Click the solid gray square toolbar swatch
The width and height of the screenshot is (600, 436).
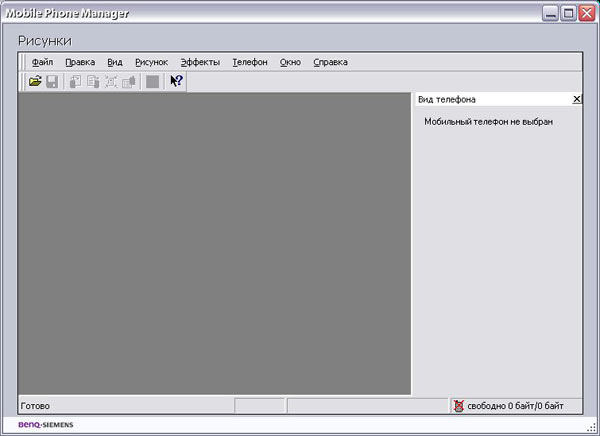pyautogui.click(x=152, y=81)
